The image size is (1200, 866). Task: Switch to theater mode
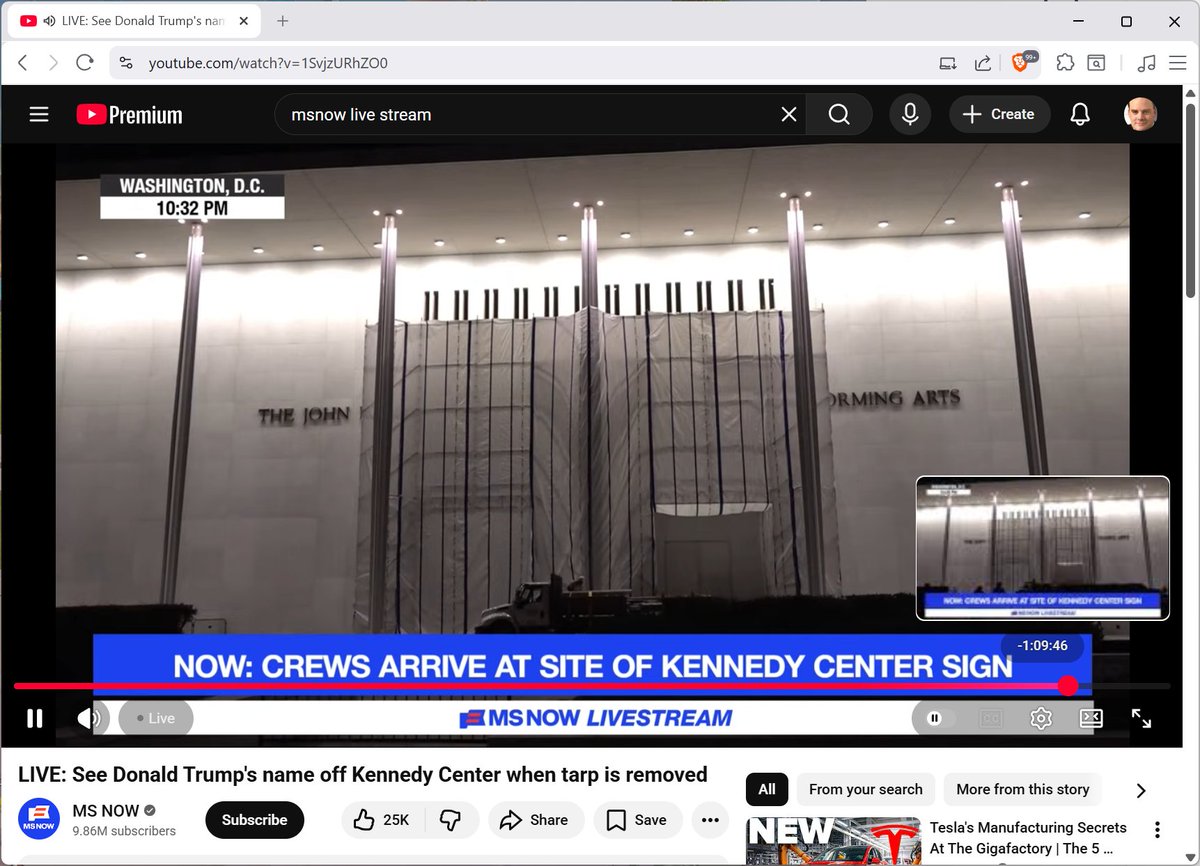point(1091,718)
